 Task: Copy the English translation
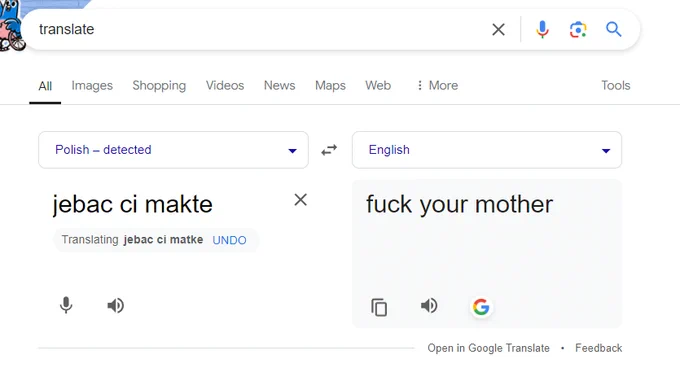tap(379, 307)
